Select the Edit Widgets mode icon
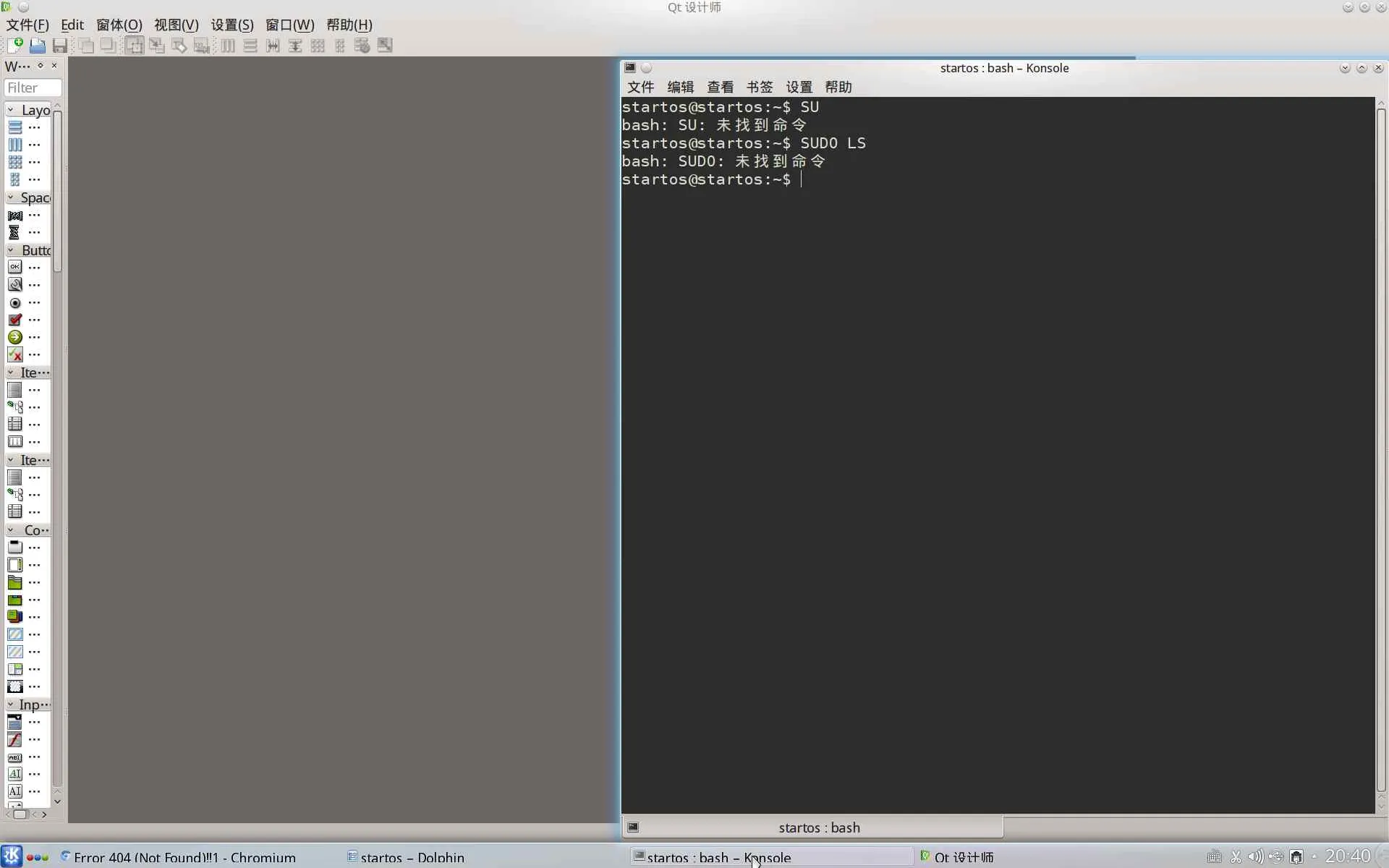This screenshot has width=1389, height=868. (135, 46)
